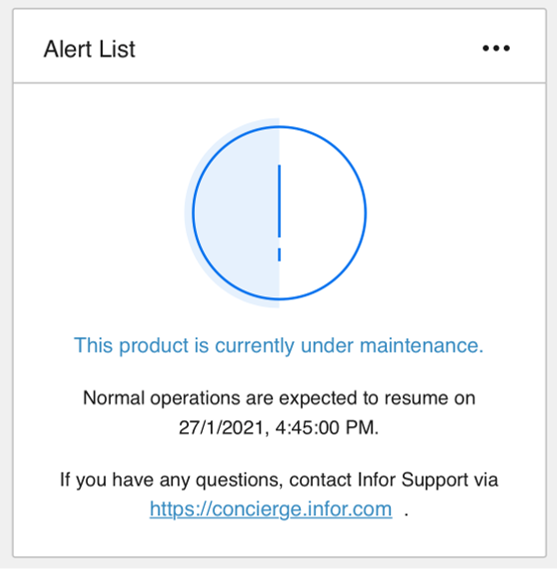Screen dimensions: 557x569
Task: Open the https://concierge.infor.com link
Action: click(271, 509)
